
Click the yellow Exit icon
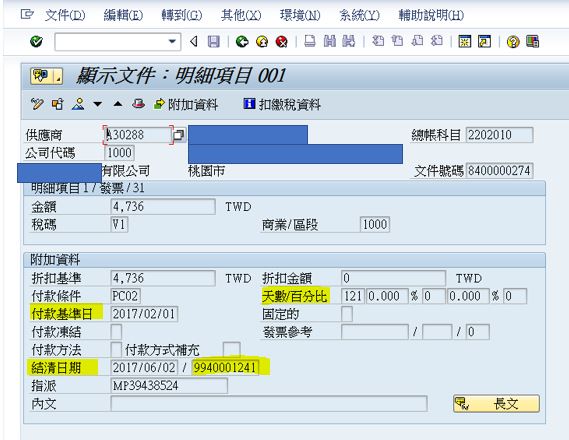[262, 42]
